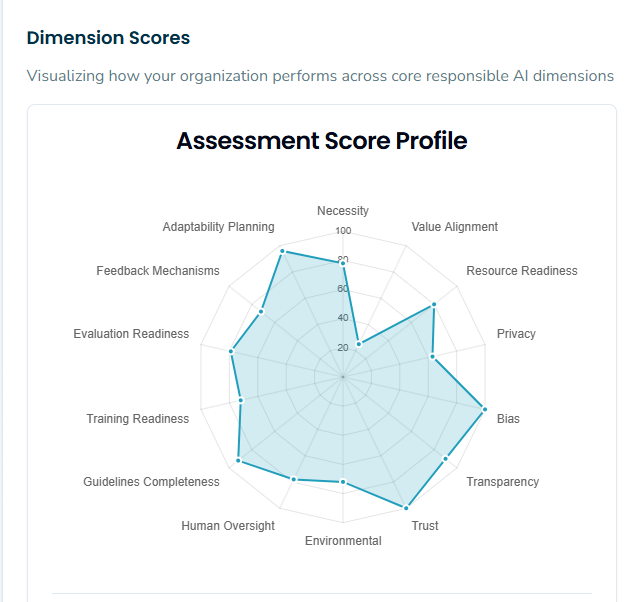Select the Evaluation Readiness data point

[231, 351]
